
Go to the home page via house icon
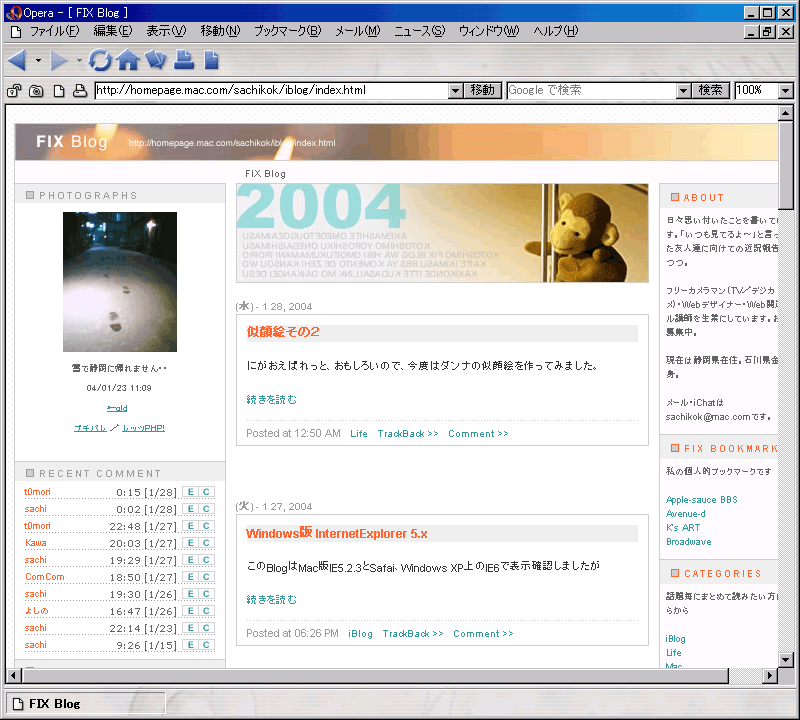coord(128,60)
